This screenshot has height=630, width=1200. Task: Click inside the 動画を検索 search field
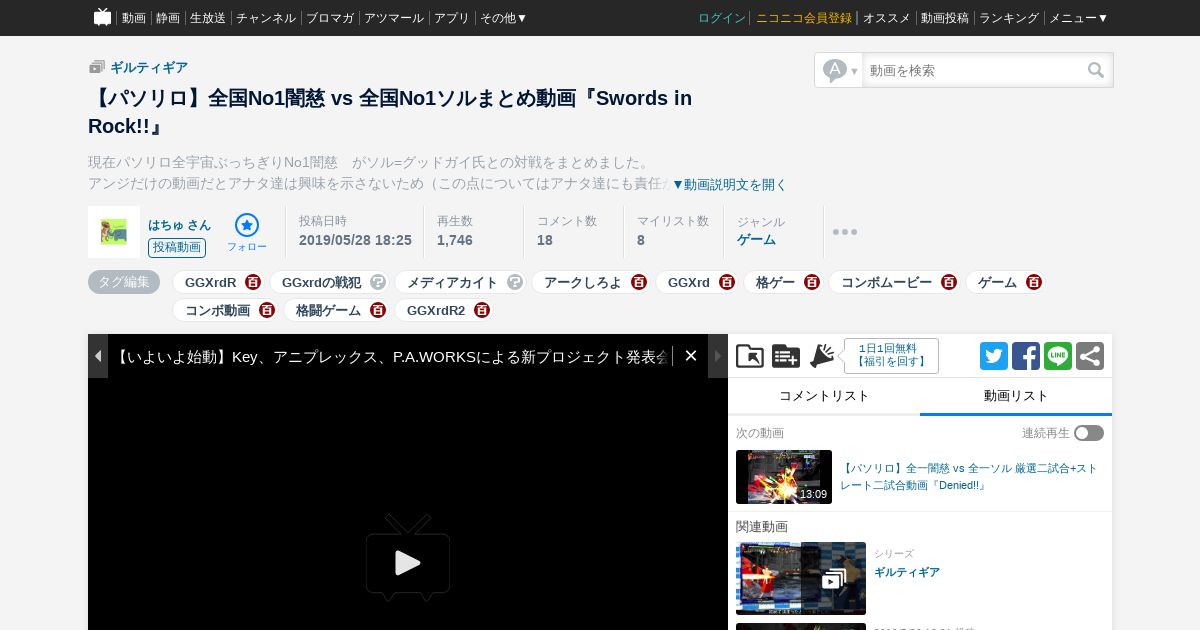tap(975, 70)
